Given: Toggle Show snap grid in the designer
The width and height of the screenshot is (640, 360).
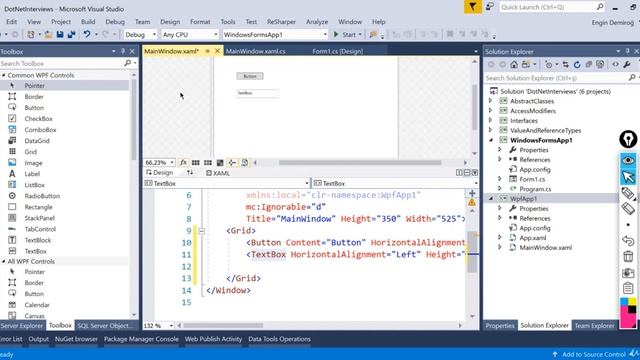Looking at the screenshot, I should [196, 162].
